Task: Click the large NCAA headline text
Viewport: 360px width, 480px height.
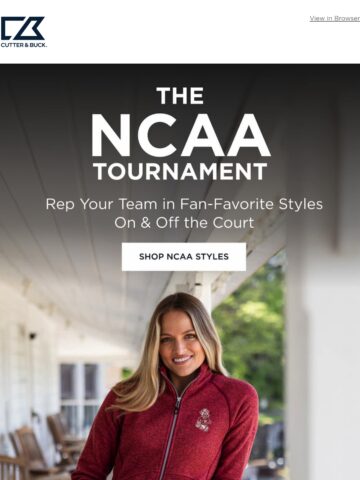Action: pos(180,135)
